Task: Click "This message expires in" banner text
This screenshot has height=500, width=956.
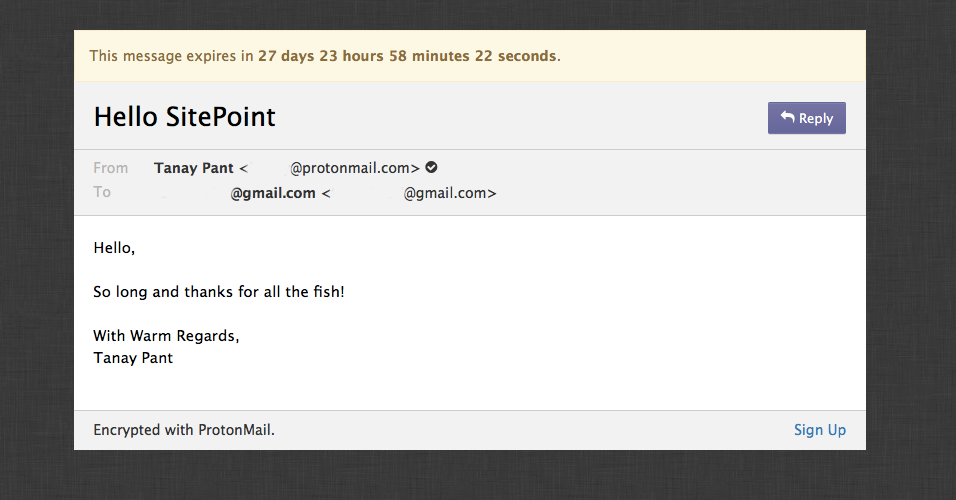Action: pyautogui.click(x=171, y=56)
